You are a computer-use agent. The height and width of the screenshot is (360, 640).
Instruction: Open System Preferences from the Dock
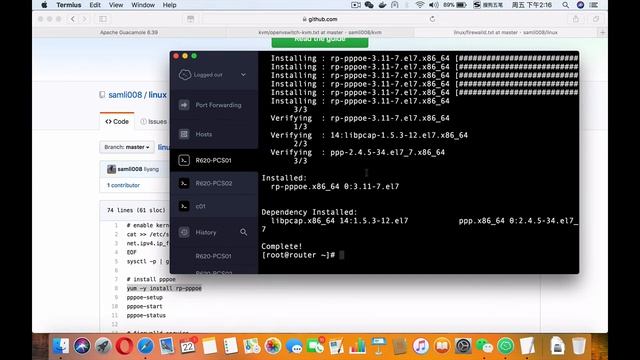point(463,346)
